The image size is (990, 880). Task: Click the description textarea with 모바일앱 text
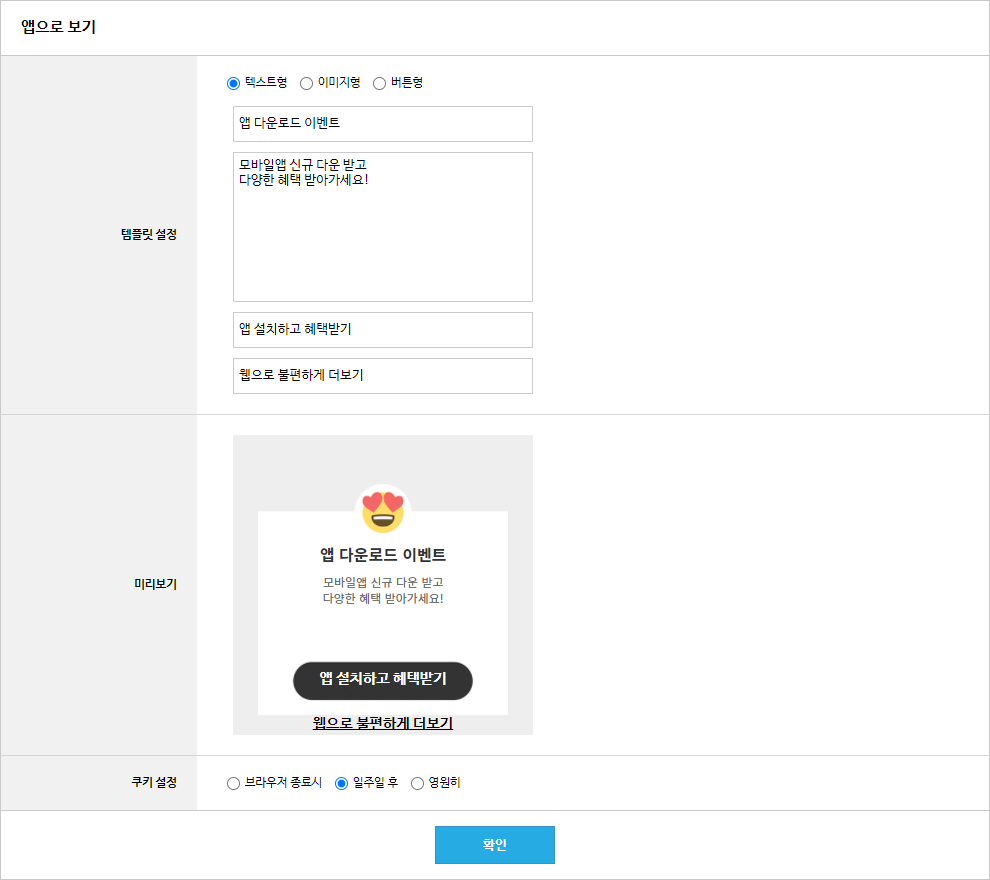[383, 227]
